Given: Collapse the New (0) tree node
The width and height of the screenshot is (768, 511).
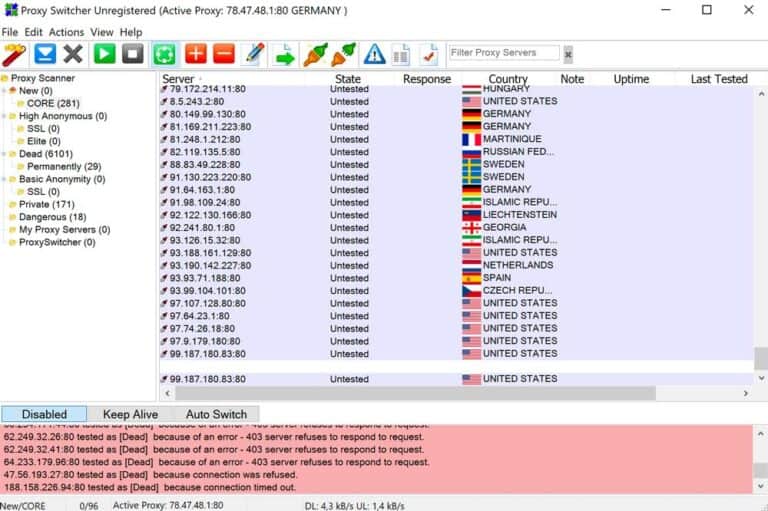Looking at the screenshot, I should coord(4,91).
